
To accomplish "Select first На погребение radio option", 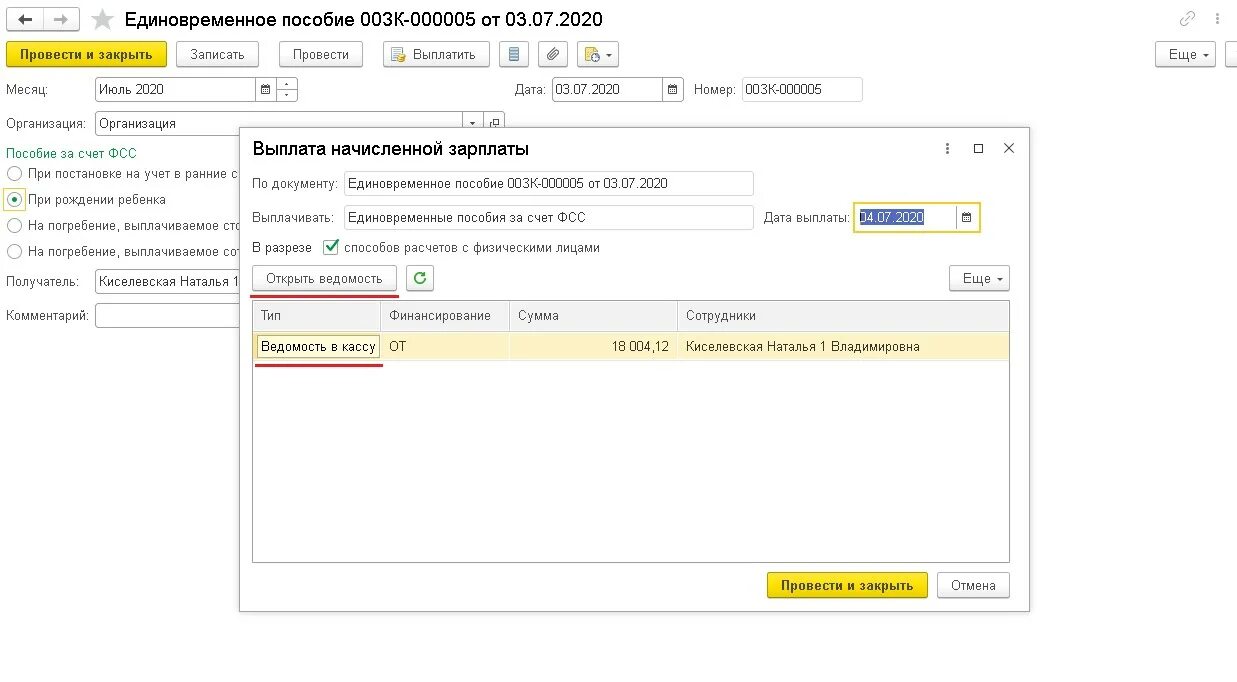I will (14, 225).
